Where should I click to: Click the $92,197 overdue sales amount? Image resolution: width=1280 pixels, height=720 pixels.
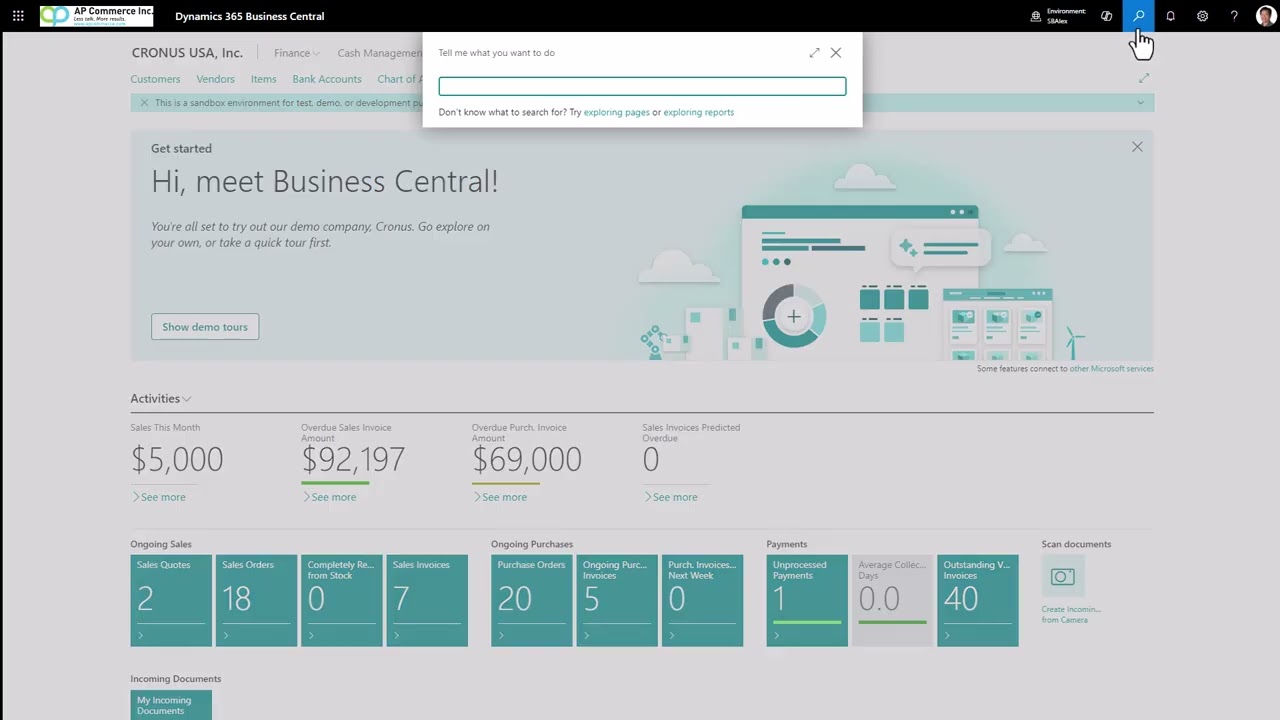(x=353, y=459)
